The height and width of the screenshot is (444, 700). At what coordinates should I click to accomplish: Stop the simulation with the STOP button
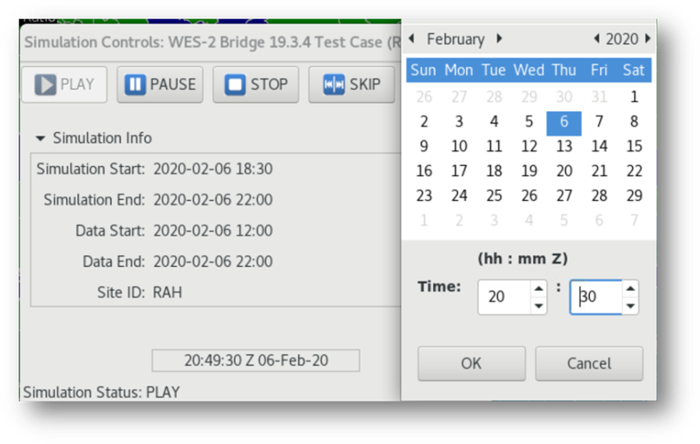[x=256, y=84]
